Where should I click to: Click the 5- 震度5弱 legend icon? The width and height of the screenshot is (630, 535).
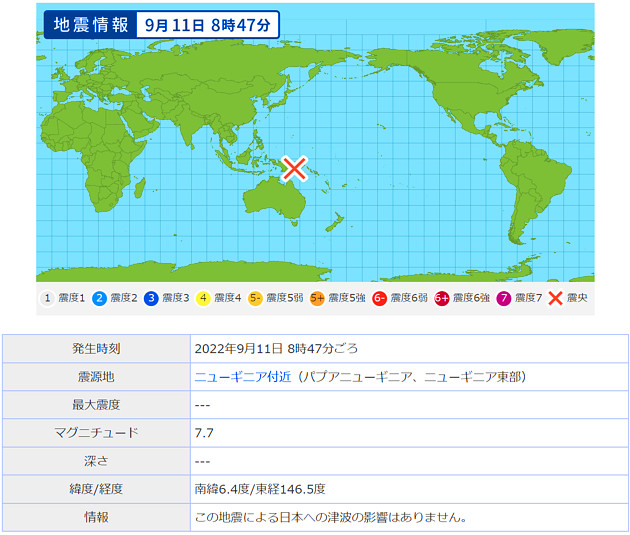pos(255,298)
